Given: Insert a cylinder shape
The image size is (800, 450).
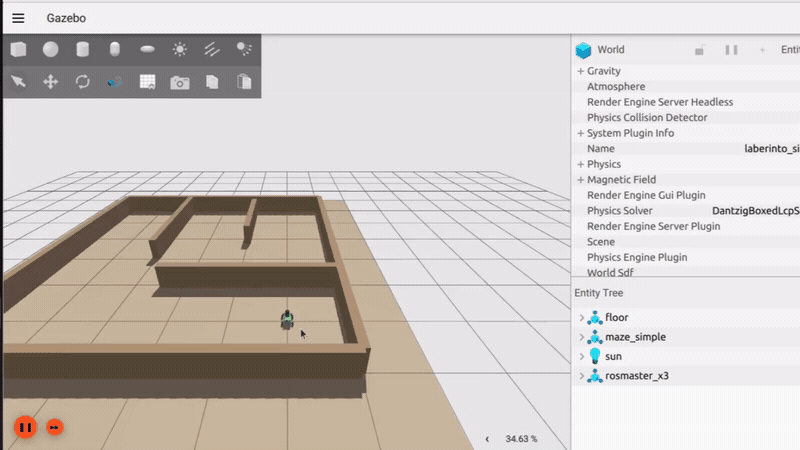Looking at the screenshot, I should pos(83,49).
